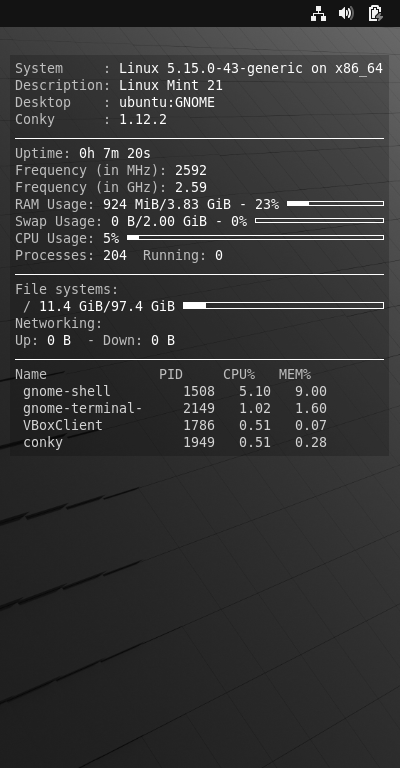Viewport: 400px width, 768px height.
Task: Click the root filesystem usage bar
Action: point(283,306)
